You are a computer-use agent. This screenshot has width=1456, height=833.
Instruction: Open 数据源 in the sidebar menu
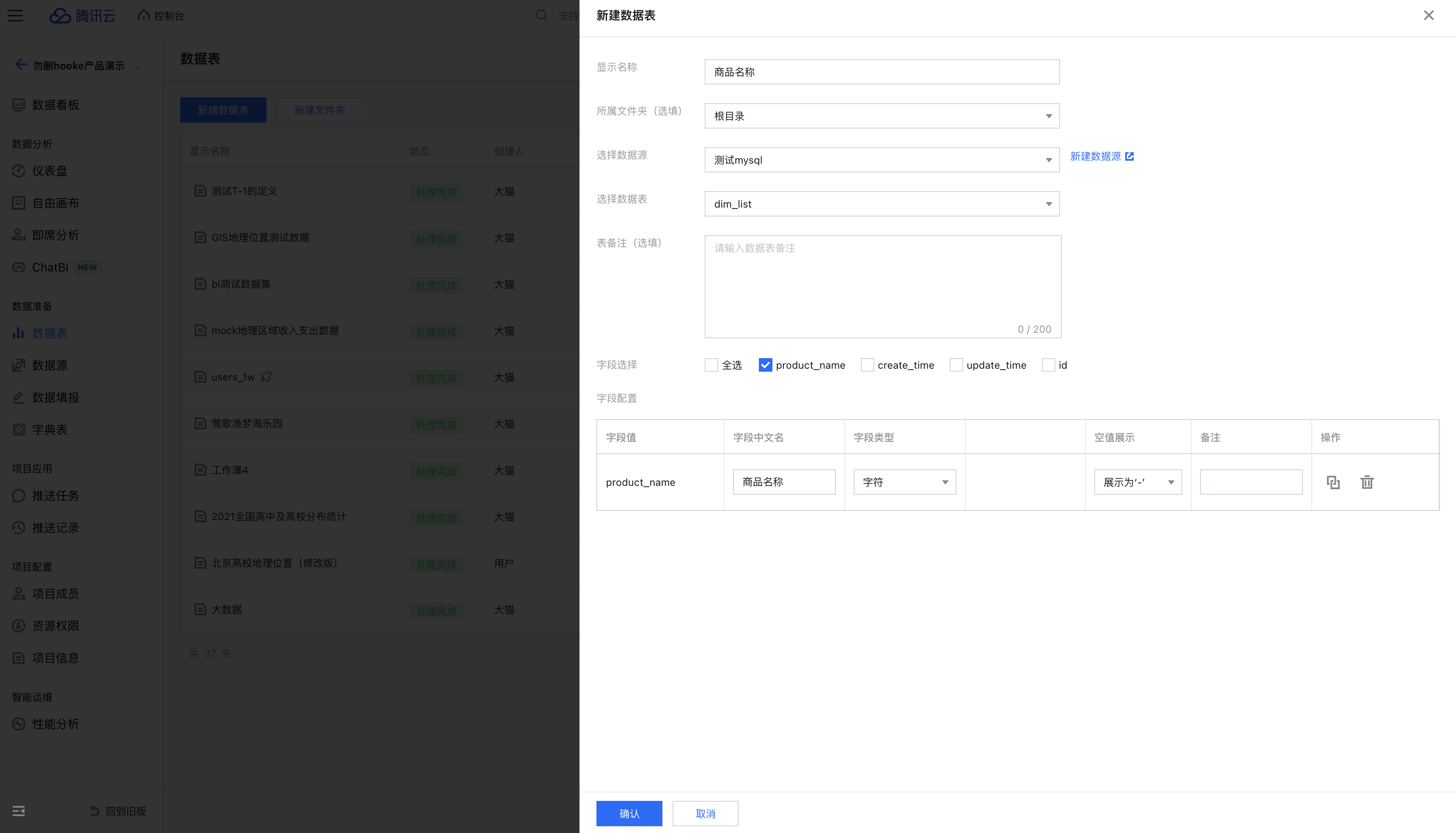coord(50,365)
